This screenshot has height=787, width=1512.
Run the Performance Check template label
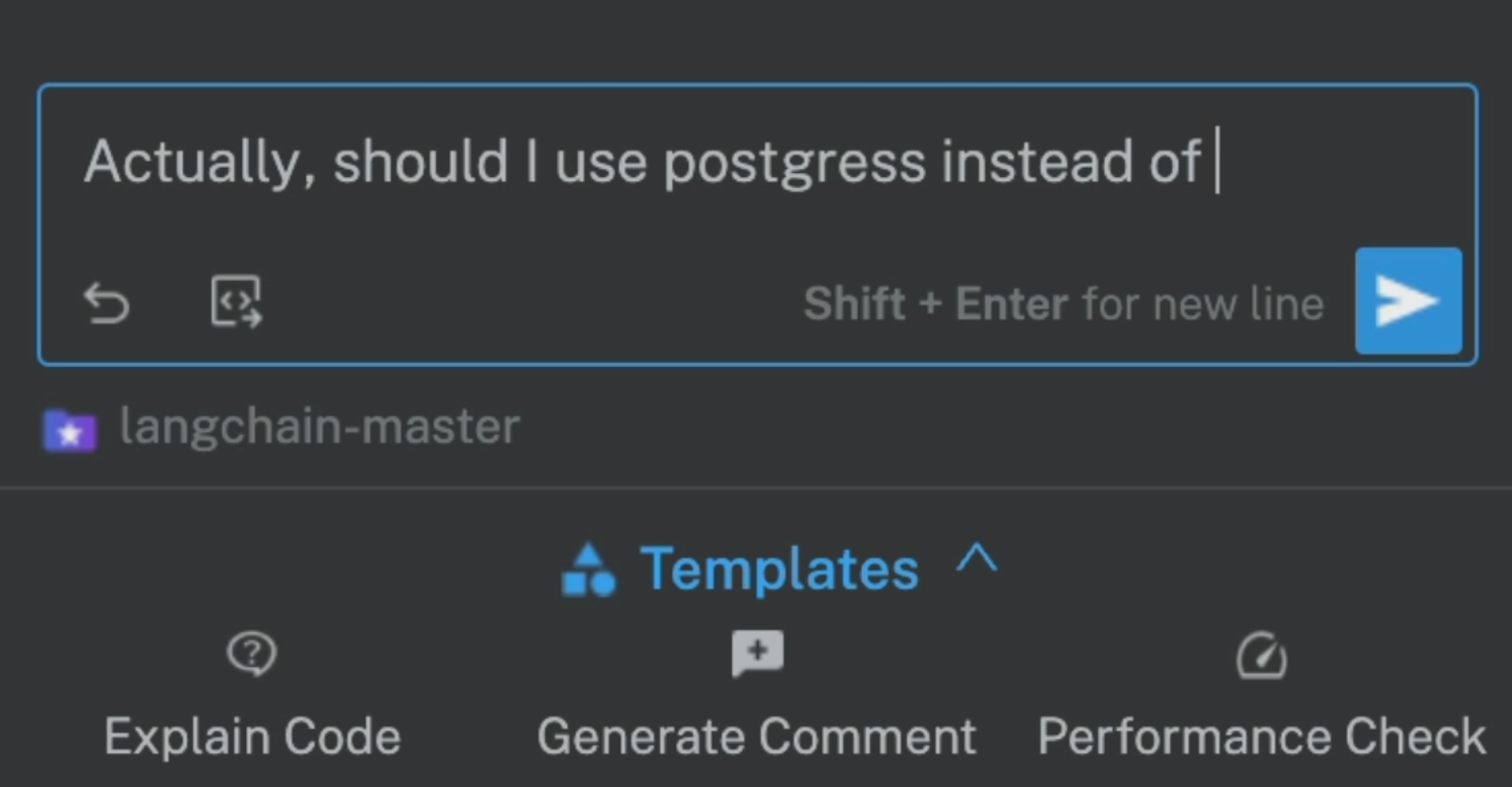point(1261,736)
